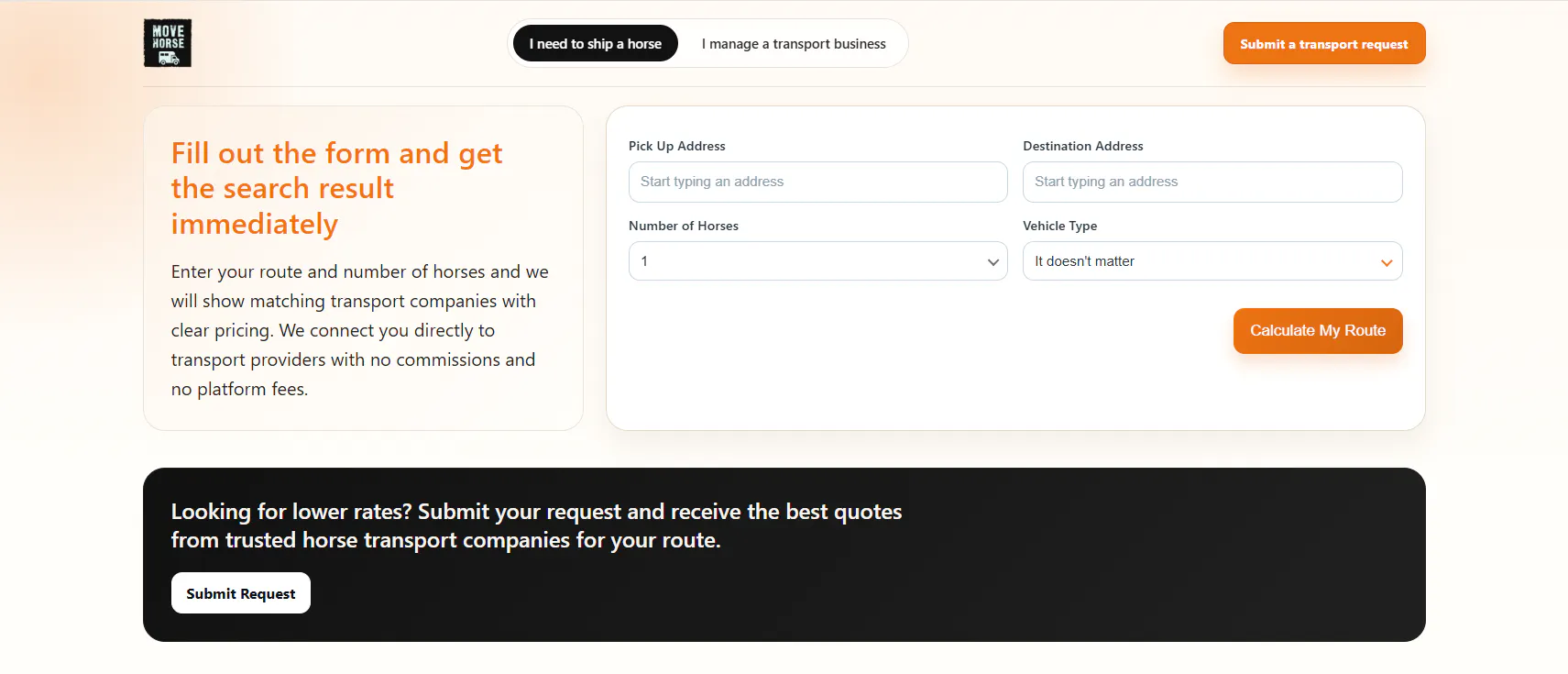The image size is (1568, 674).
Task: Click the Calculate My Route button
Action: click(1318, 331)
